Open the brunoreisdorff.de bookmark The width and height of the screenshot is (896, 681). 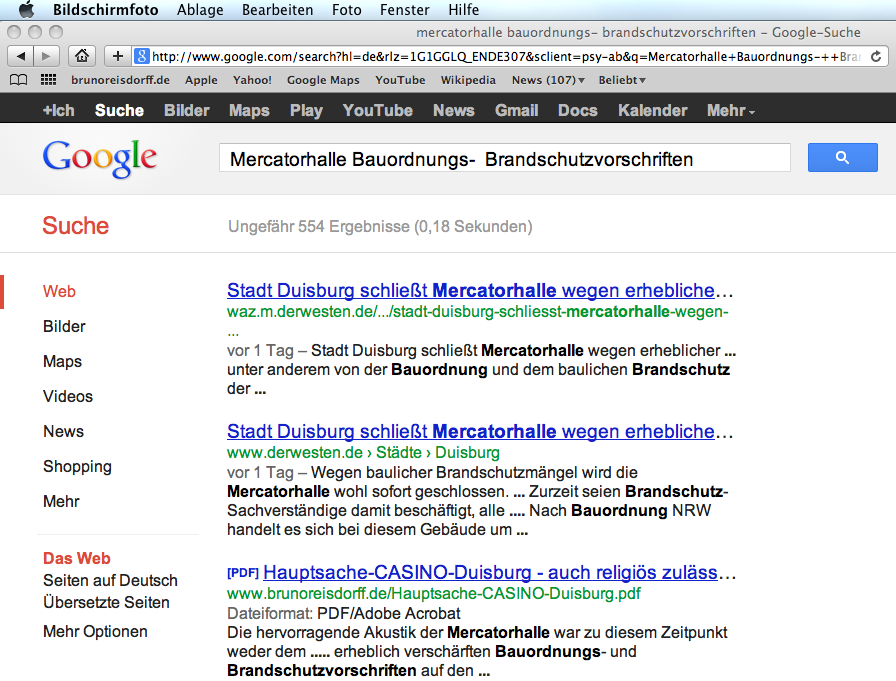click(121, 80)
